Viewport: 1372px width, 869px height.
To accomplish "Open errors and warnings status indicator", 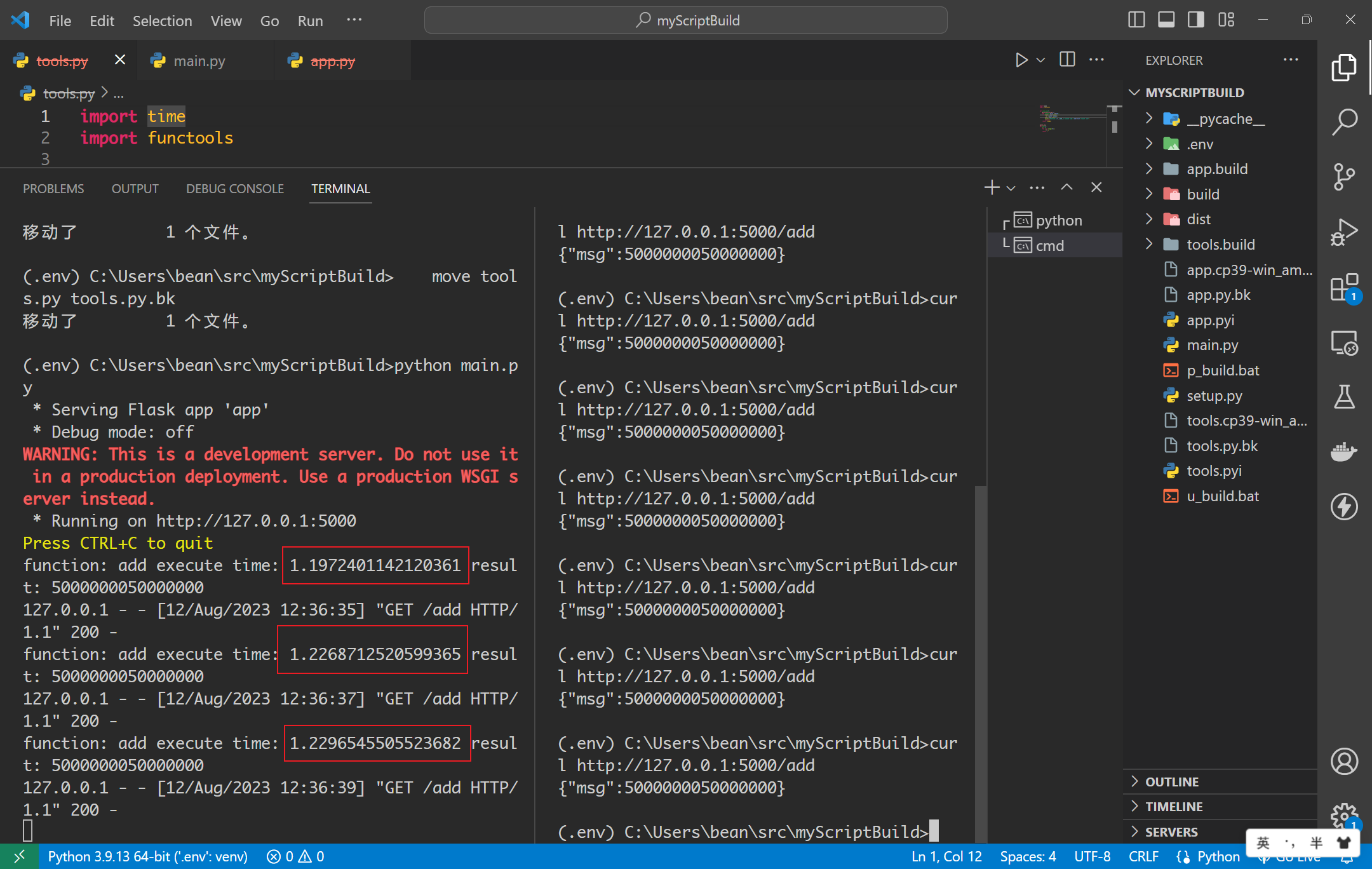I will click(x=295, y=856).
